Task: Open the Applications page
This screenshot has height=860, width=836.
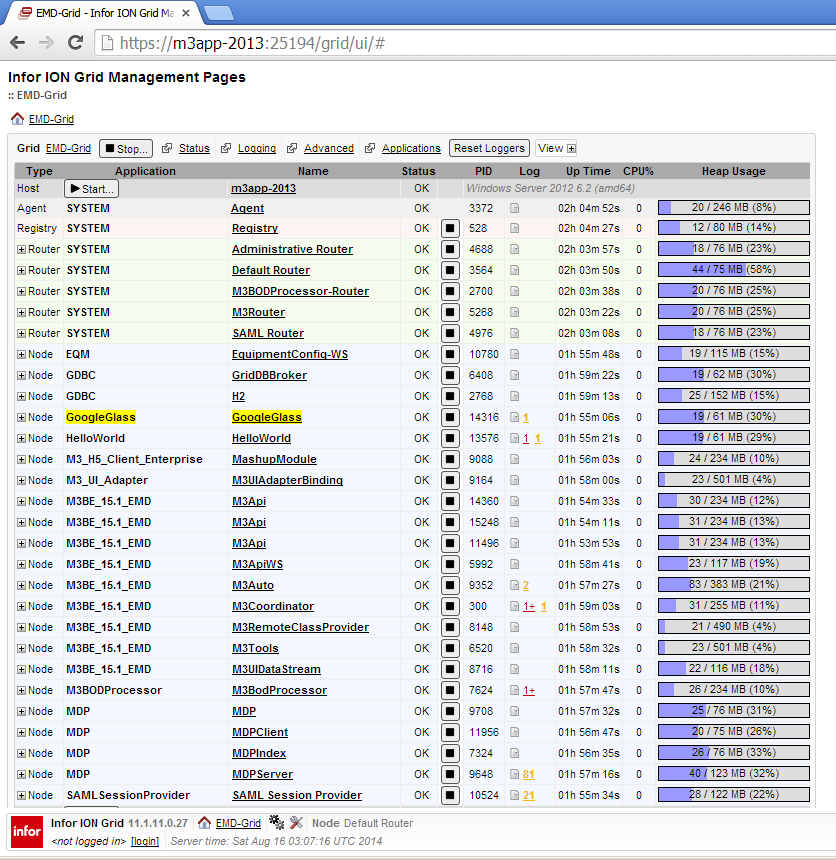Action: click(x=411, y=148)
